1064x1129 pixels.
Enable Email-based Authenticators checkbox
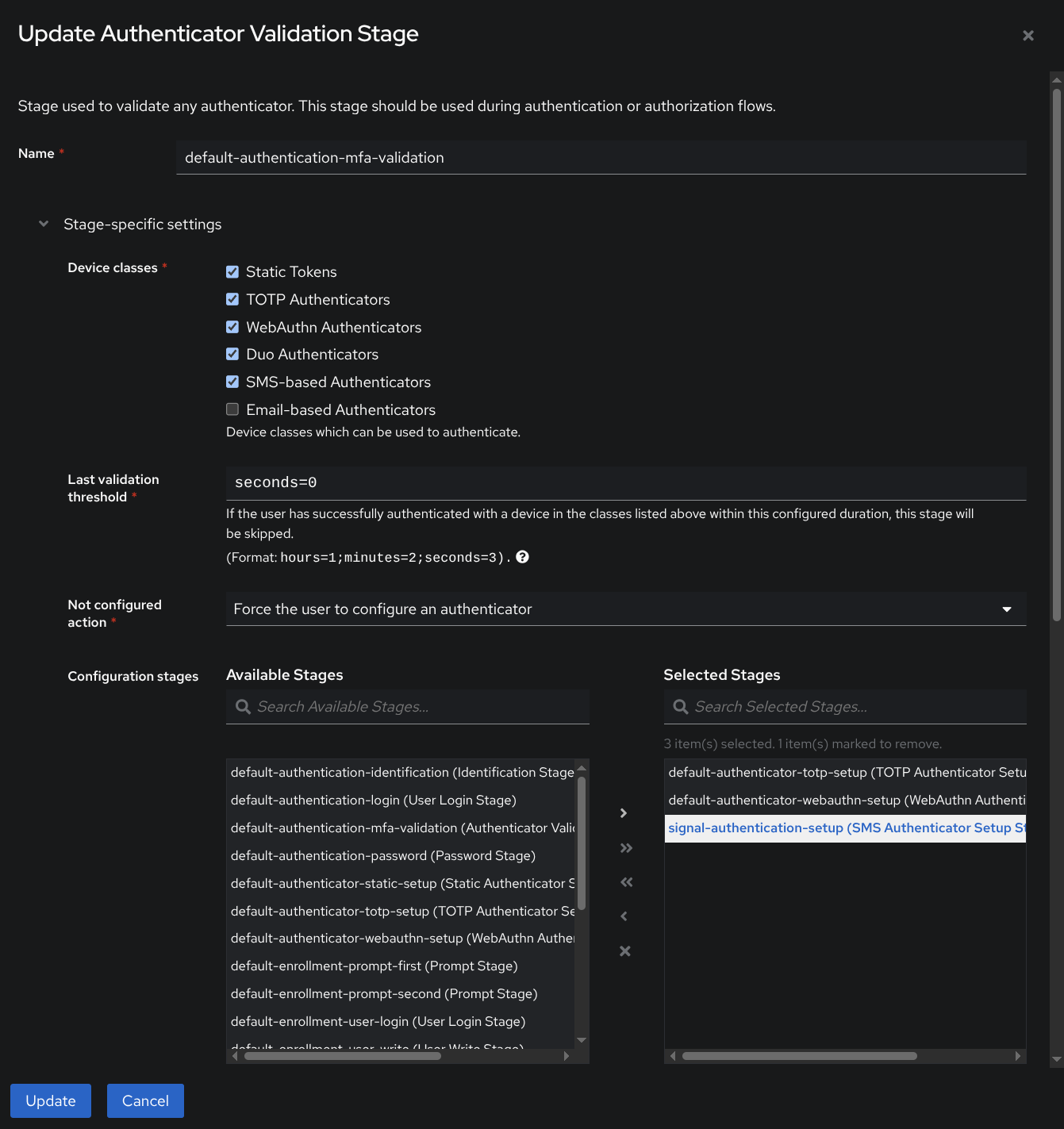(232, 409)
